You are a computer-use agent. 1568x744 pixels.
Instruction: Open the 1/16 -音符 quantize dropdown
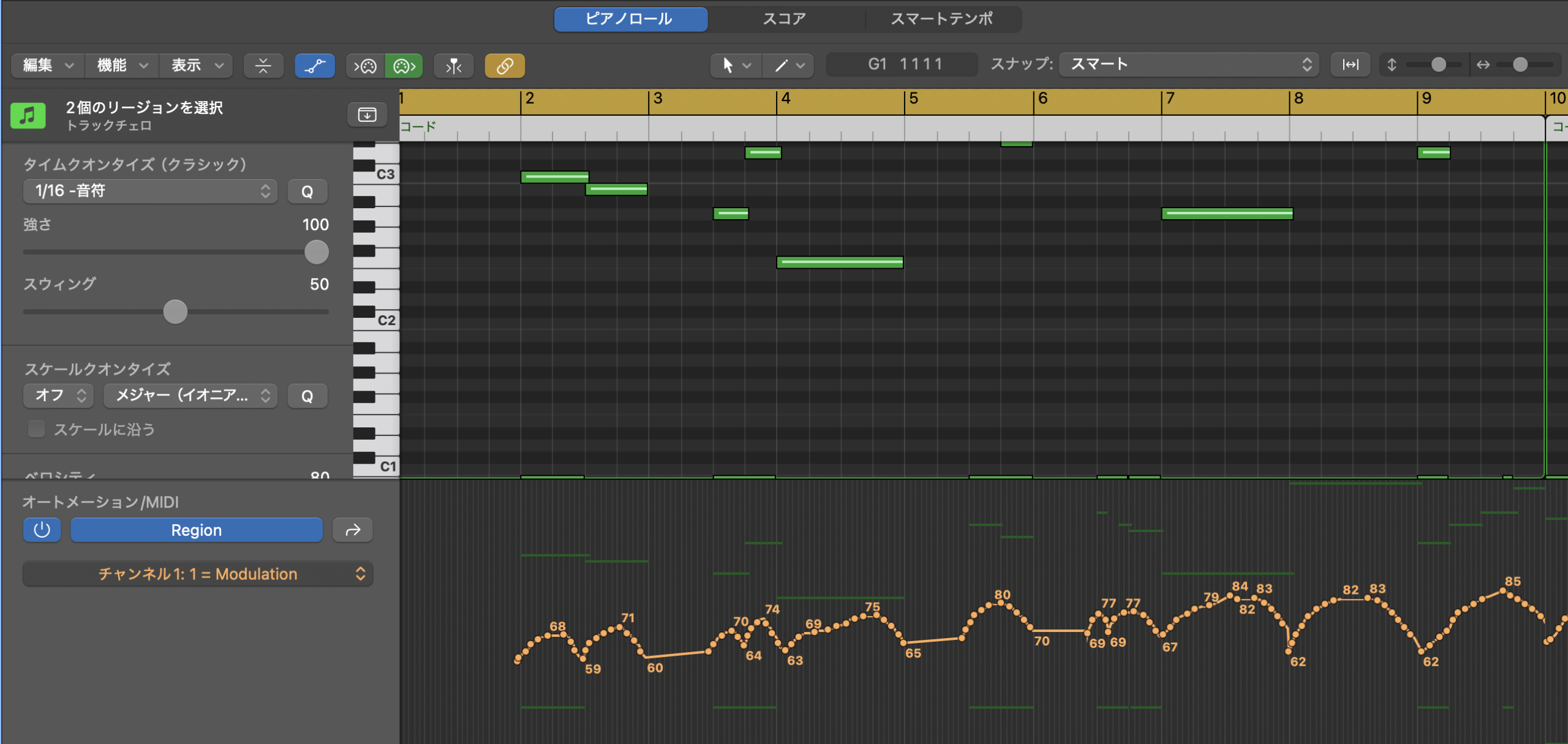(151, 191)
